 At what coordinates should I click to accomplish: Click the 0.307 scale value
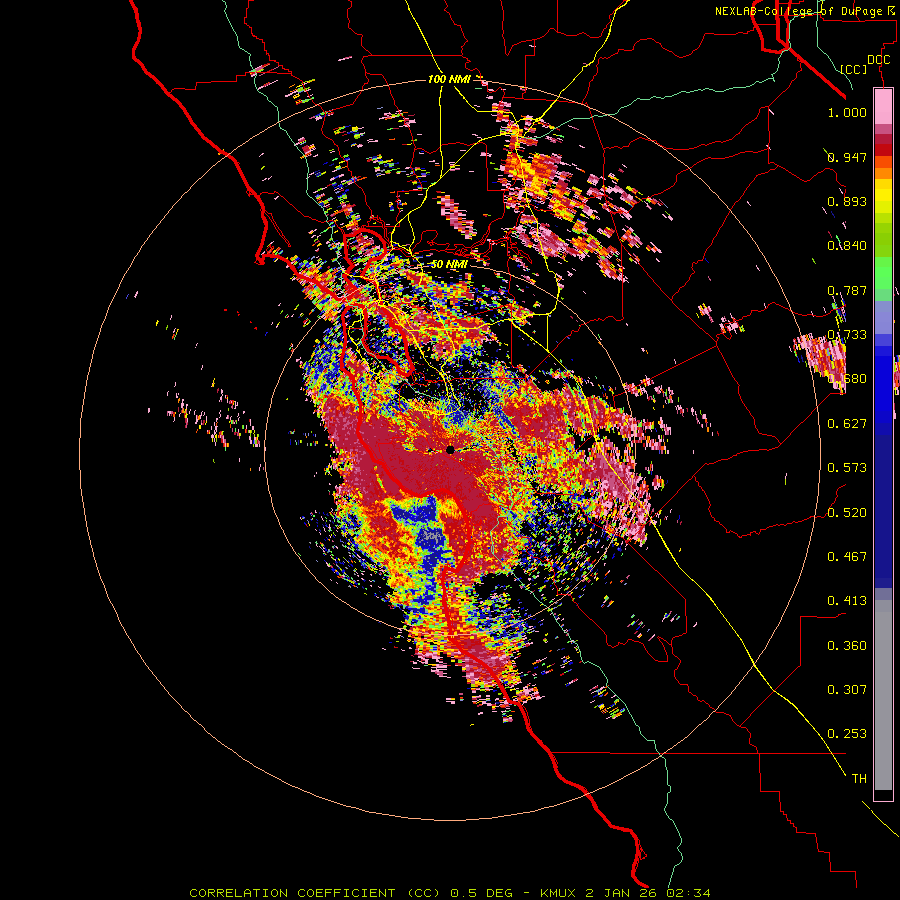[x=847, y=690]
